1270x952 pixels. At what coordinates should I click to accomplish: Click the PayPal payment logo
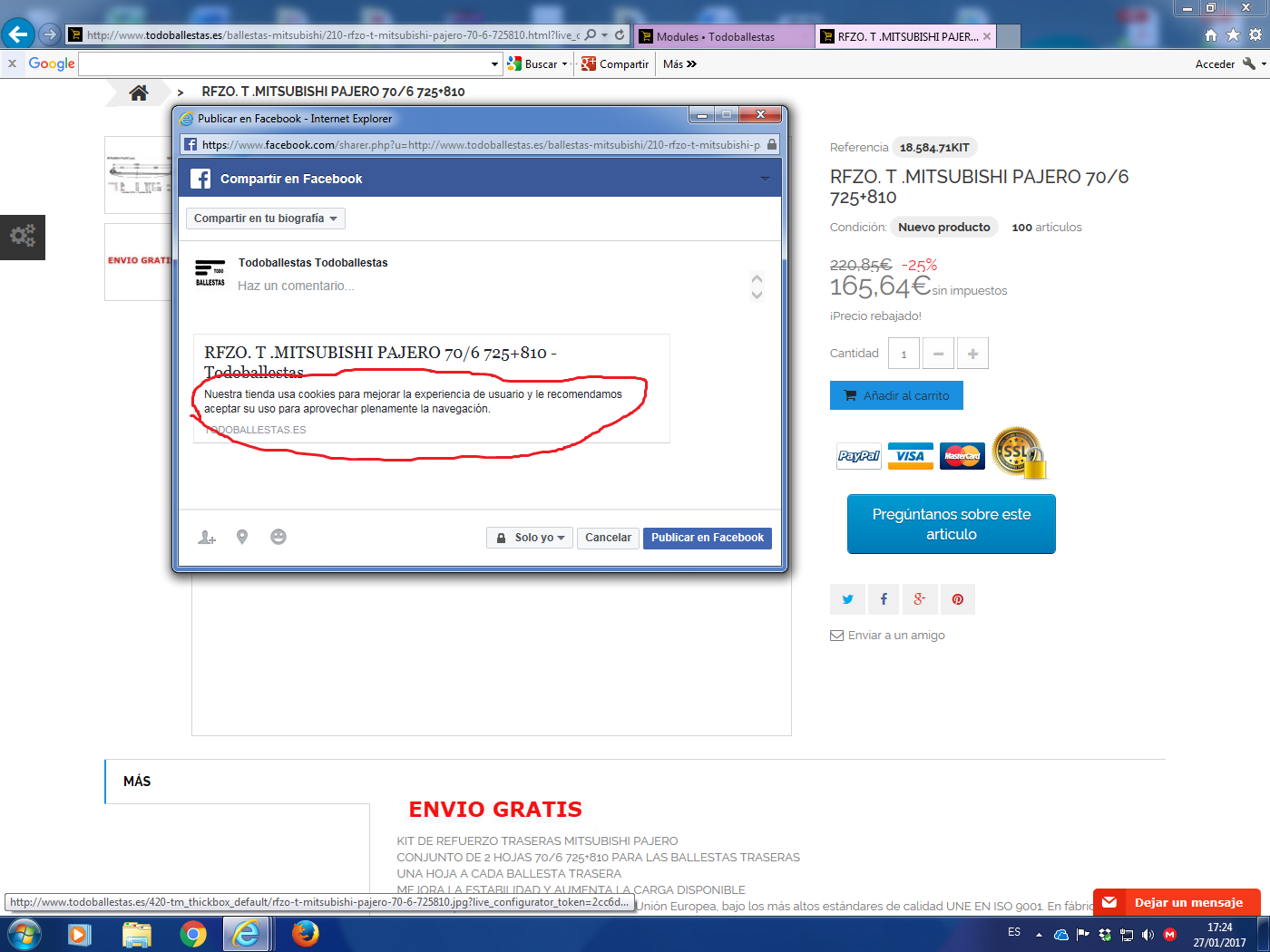[858, 456]
